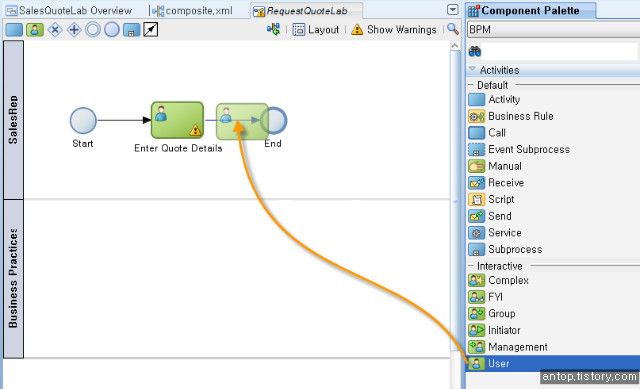
Task: Select the Activity tool in editor toolbar
Action: click(14, 30)
